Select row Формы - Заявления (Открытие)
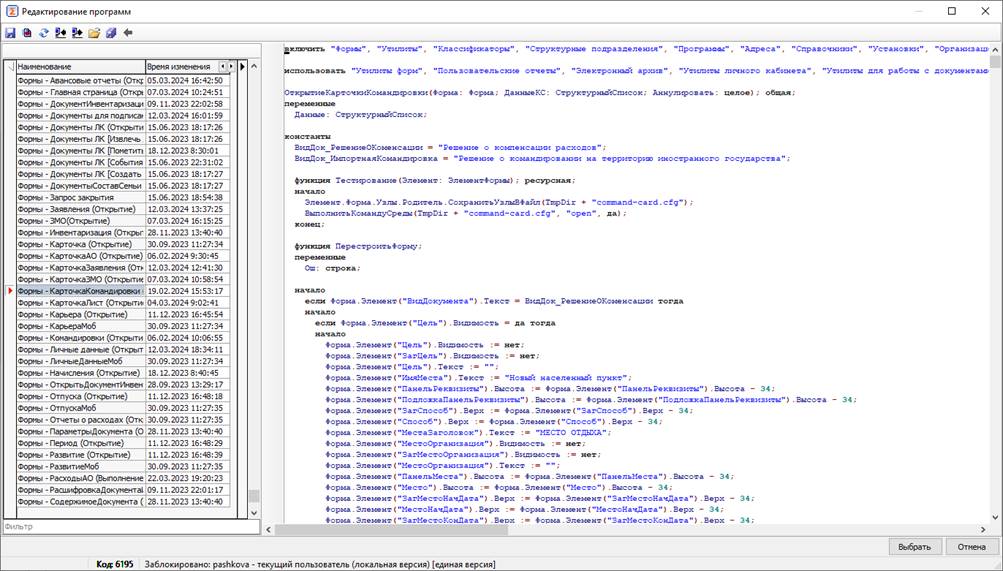1003x571 pixels. point(123,209)
